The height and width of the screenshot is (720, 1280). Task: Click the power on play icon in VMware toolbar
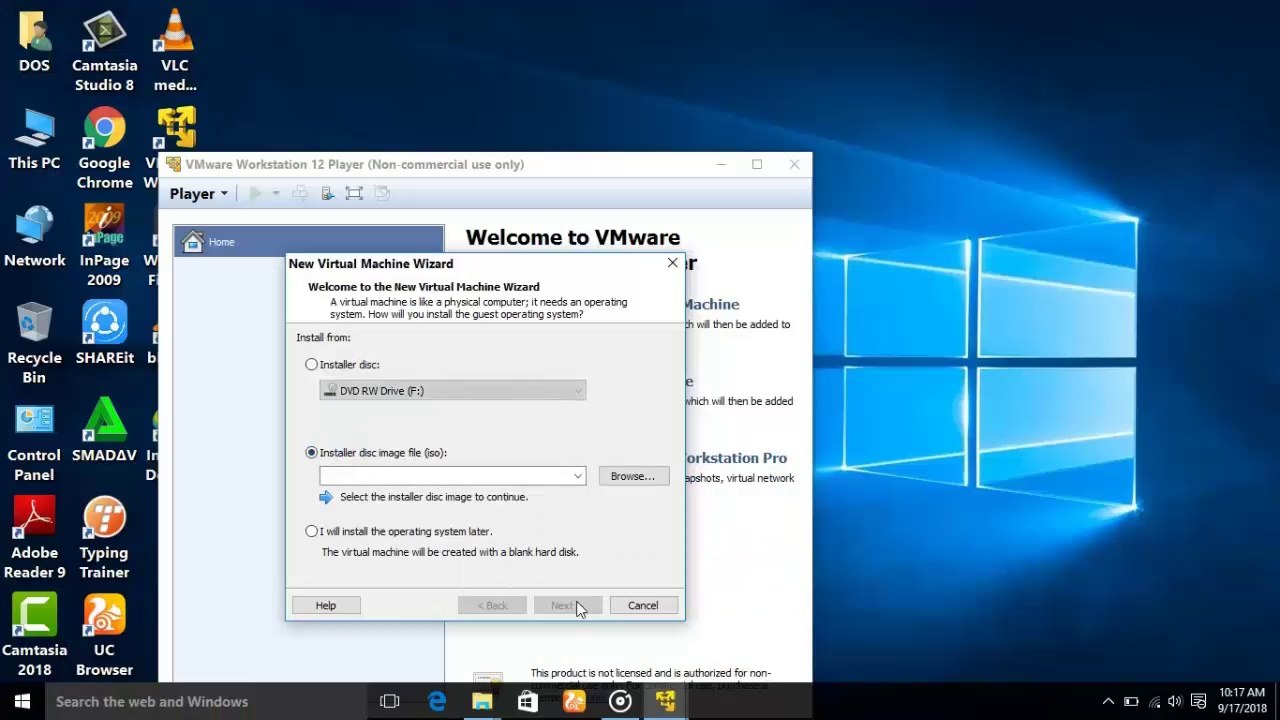[256, 194]
